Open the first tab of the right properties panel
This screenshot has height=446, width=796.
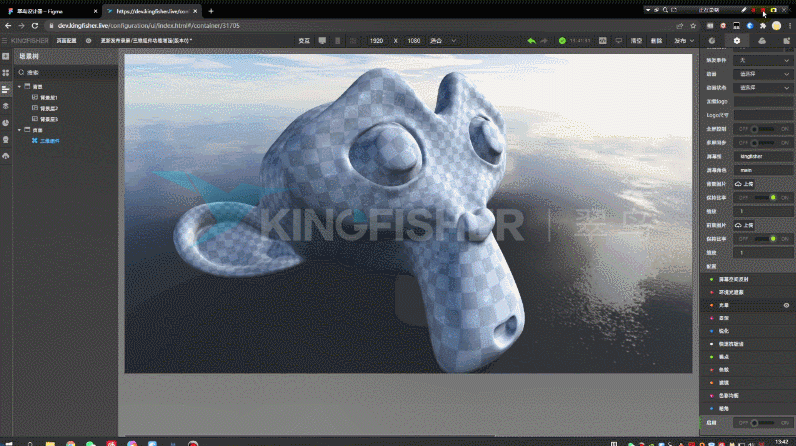[x=712, y=41]
